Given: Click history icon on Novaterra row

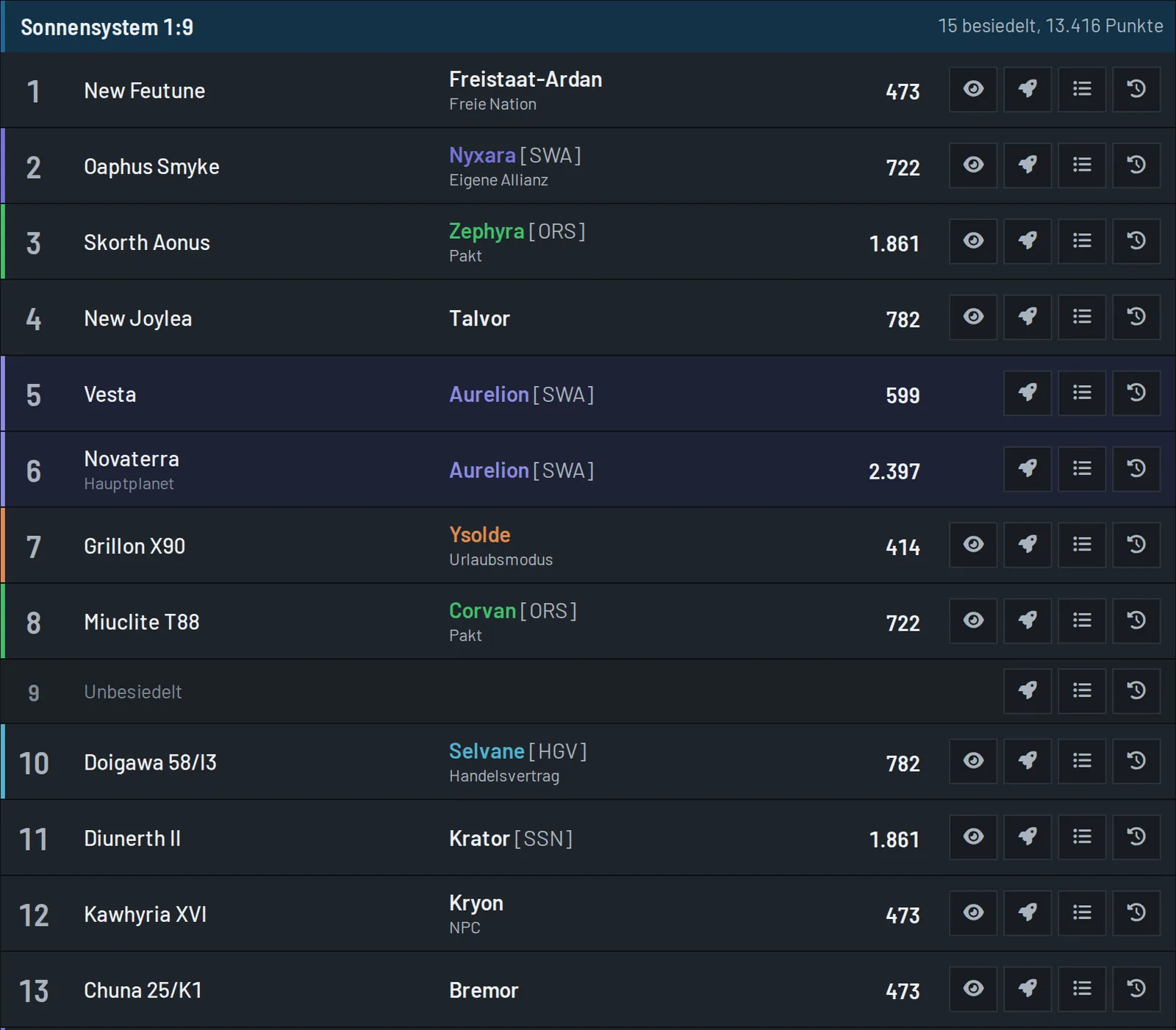Looking at the screenshot, I should click(1136, 468).
